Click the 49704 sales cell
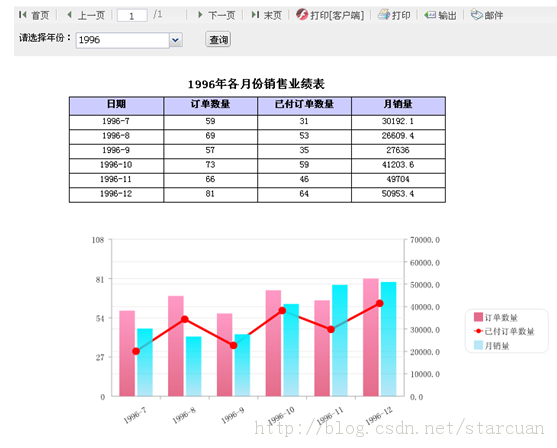Viewport: 557px width, 448px height. coord(398,180)
